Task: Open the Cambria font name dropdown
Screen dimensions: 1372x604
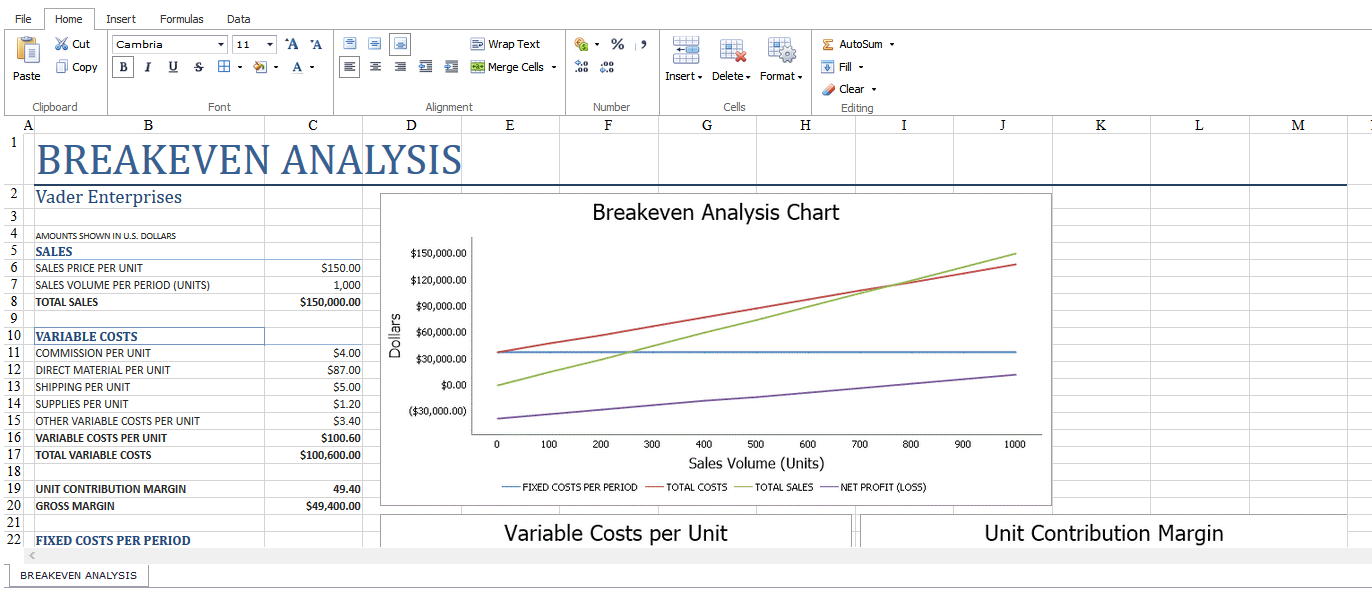Action: point(221,45)
